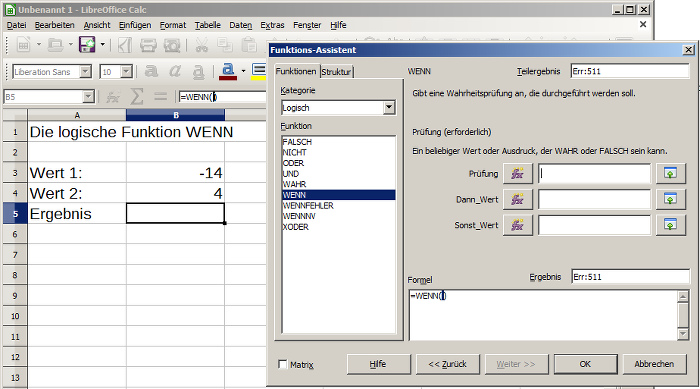The width and height of the screenshot is (700, 389).
Task: Close the Funktions-Assistent dialog
Action: (x=688, y=50)
